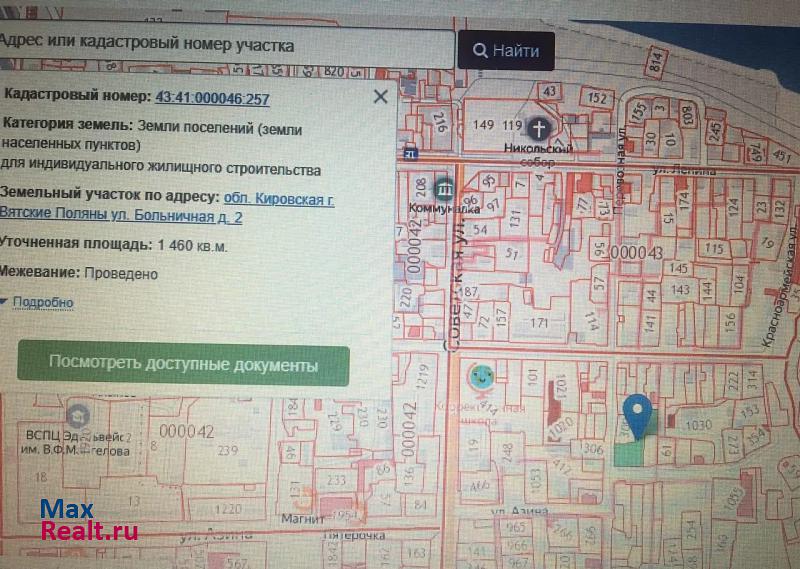The height and width of the screenshot is (569, 800).
Task: Select the Коррекционная школа map icon
Action: click(480, 377)
